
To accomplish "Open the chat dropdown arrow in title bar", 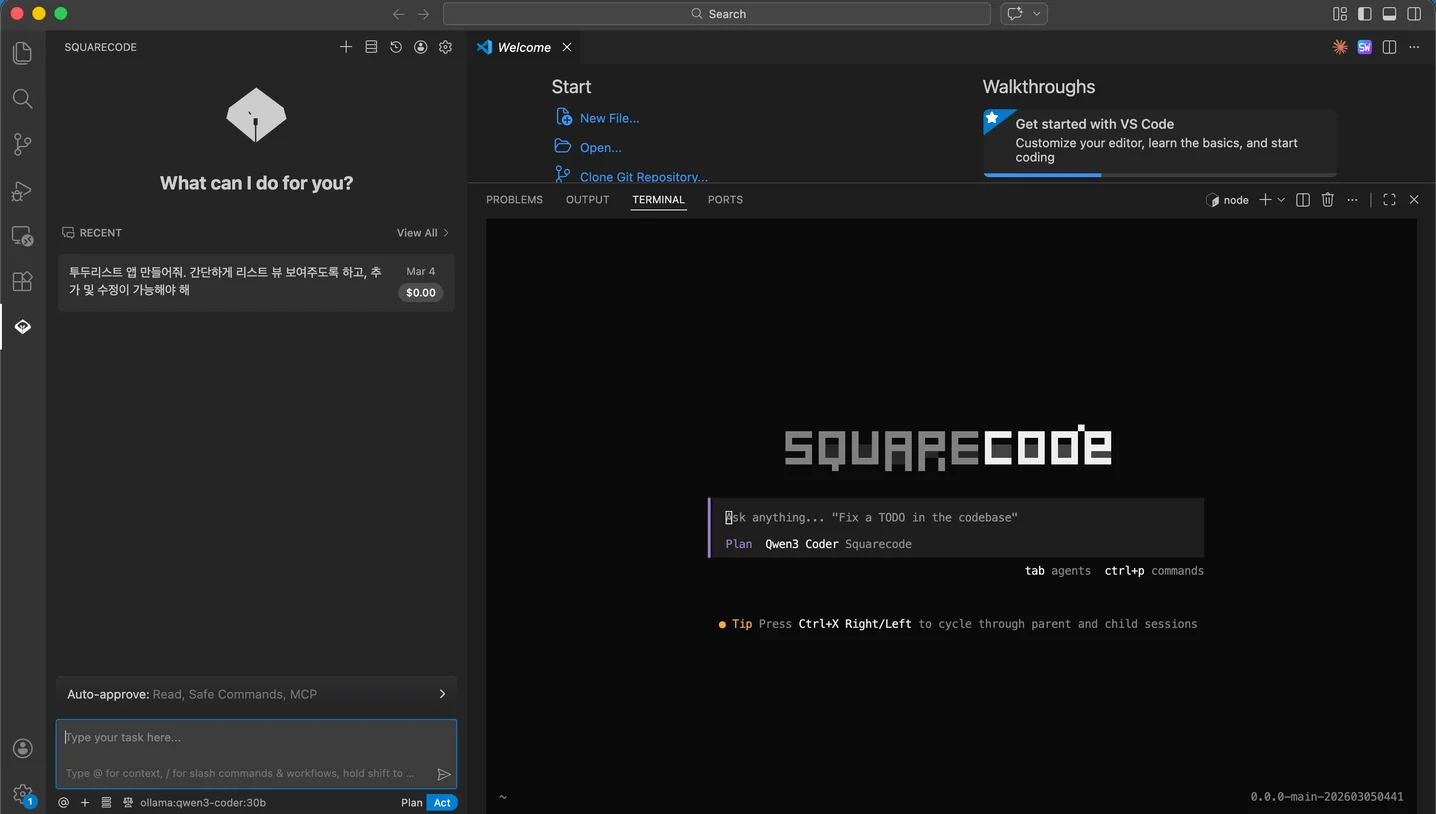I will click(x=1037, y=14).
